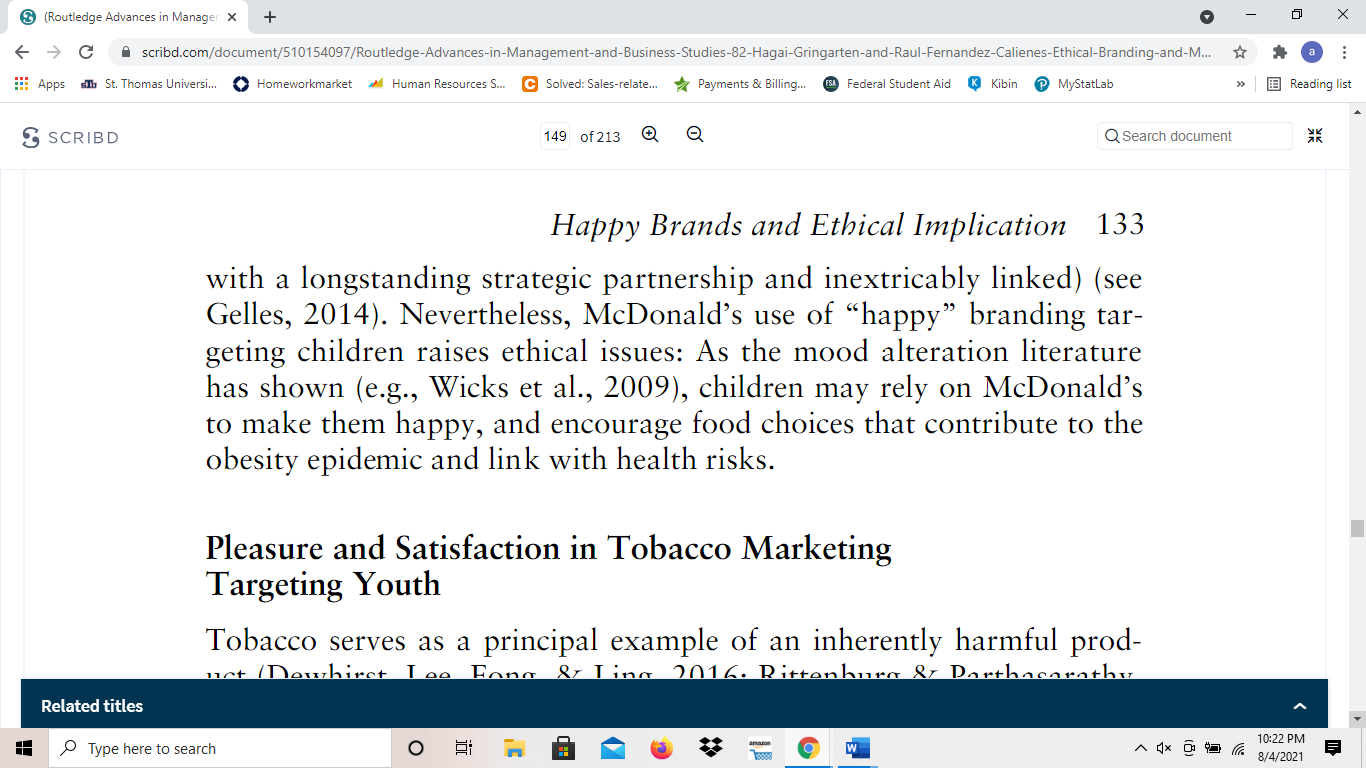The width and height of the screenshot is (1366, 768).
Task: Reload the Scribd page
Action: coord(86,52)
